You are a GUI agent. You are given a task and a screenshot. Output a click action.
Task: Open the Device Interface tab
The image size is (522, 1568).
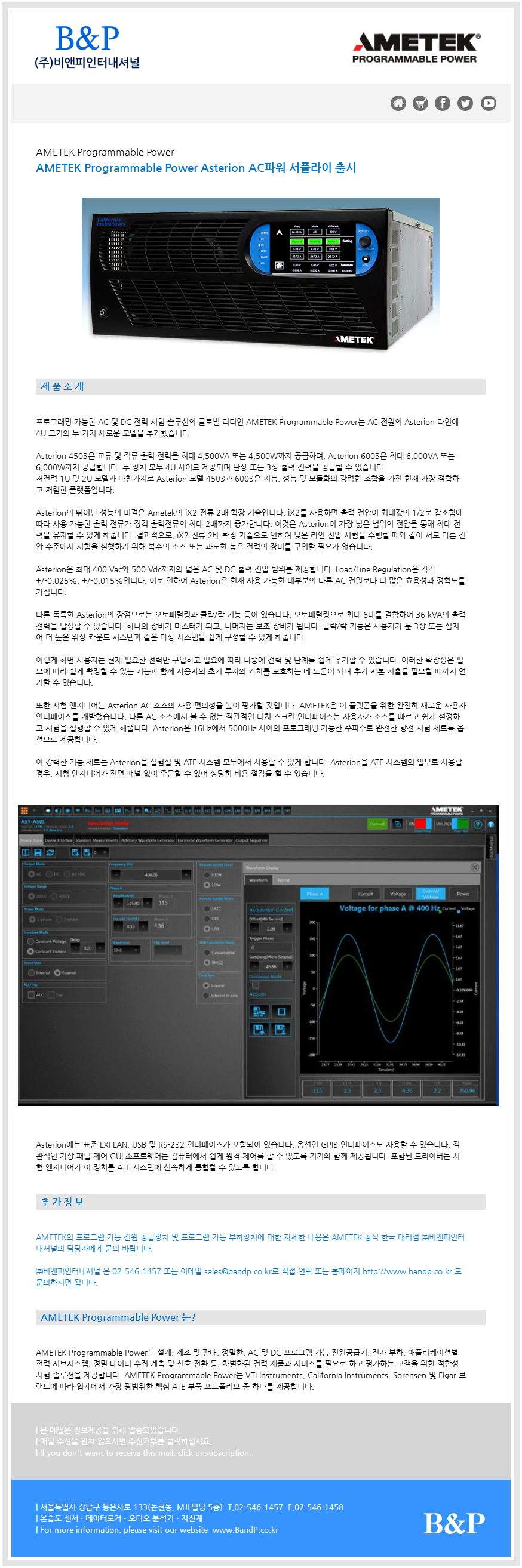tap(59, 840)
